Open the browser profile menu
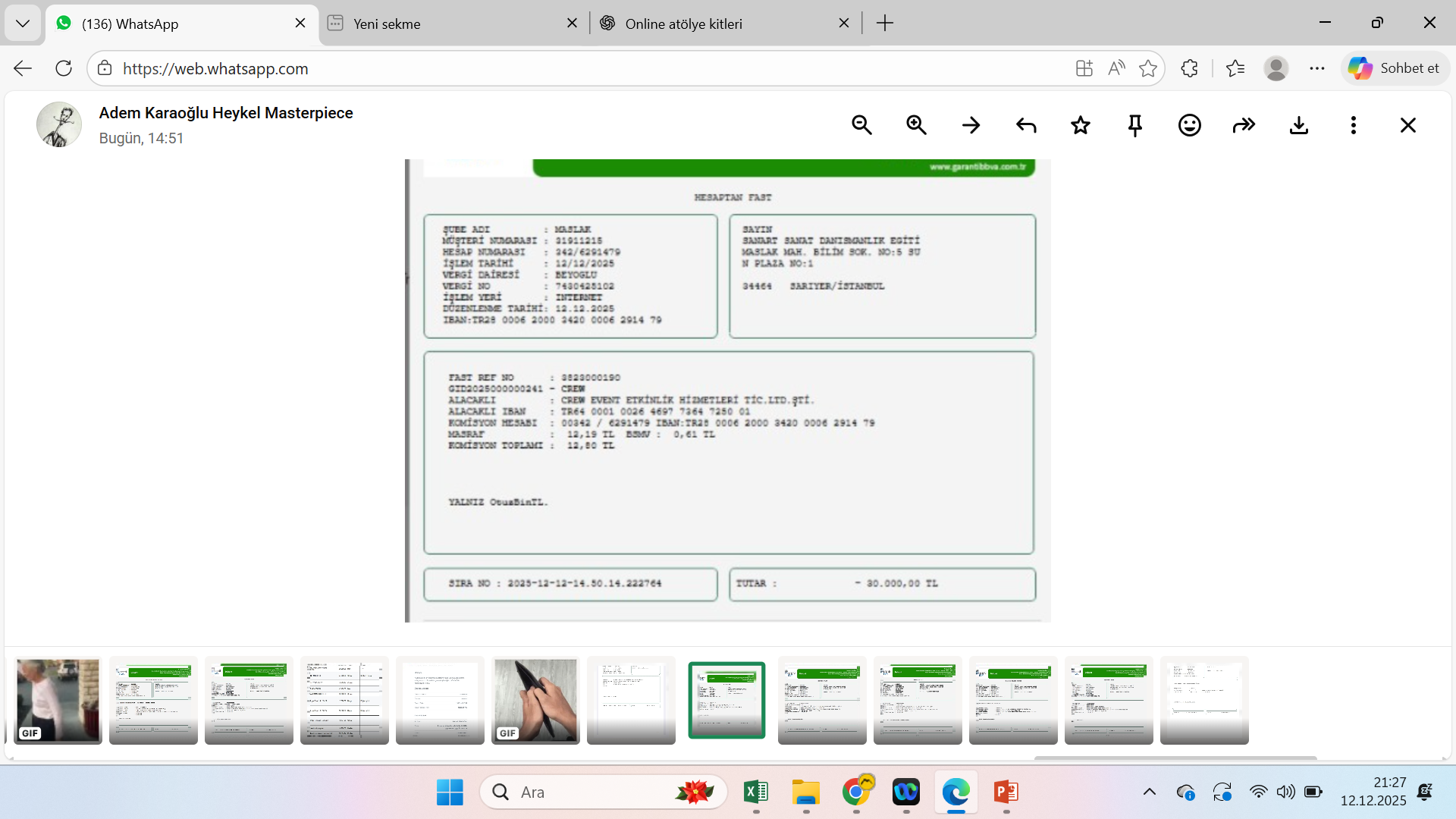1456x819 pixels. tap(1276, 68)
